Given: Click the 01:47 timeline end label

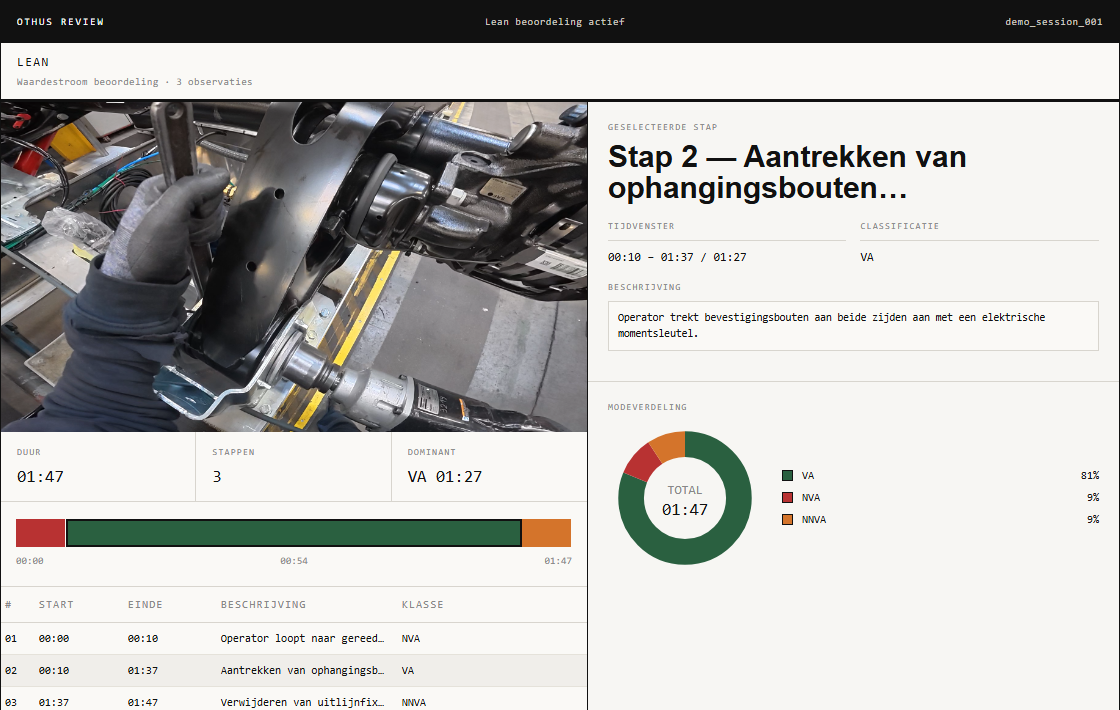Looking at the screenshot, I should (558, 561).
